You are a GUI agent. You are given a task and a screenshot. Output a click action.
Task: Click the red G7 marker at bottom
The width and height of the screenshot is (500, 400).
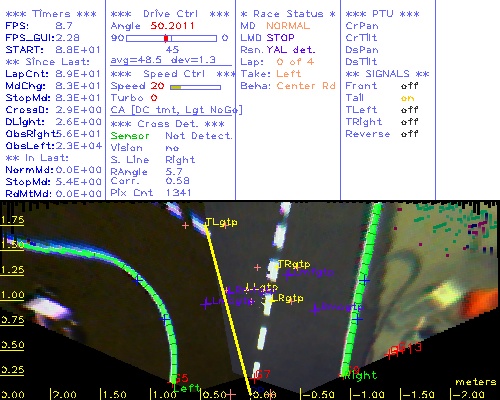click(x=262, y=374)
